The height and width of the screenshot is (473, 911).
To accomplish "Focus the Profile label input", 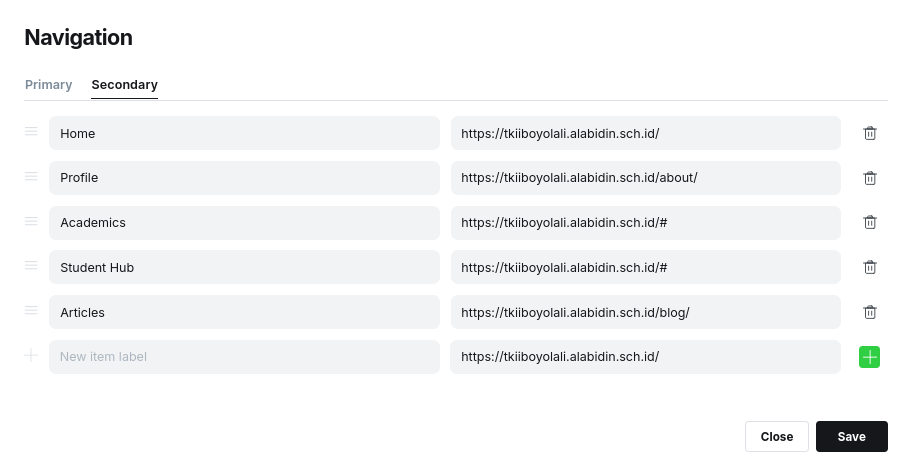I will pos(244,178).
